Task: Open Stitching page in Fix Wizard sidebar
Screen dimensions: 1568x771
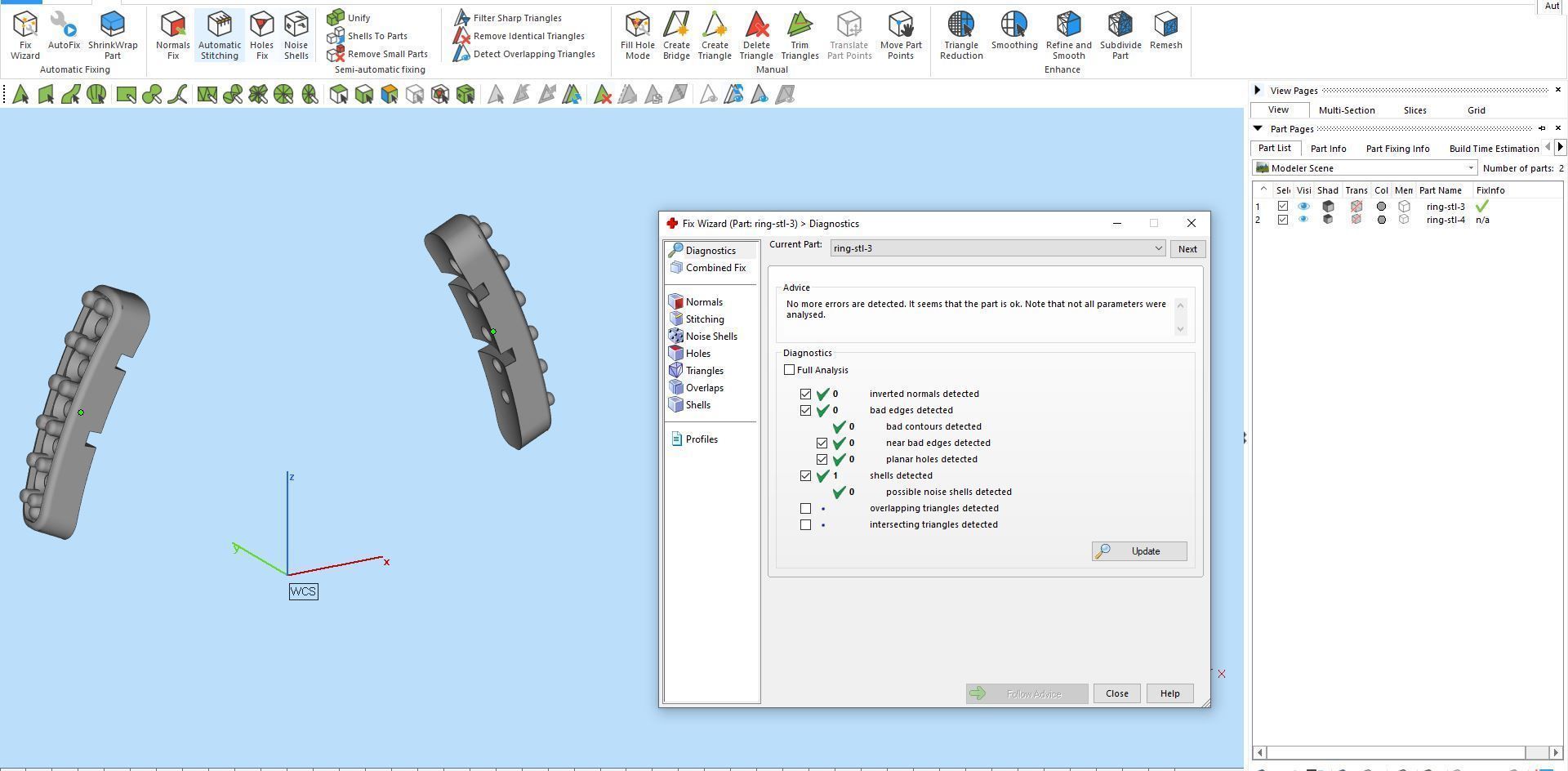Action: pos(697,319)
